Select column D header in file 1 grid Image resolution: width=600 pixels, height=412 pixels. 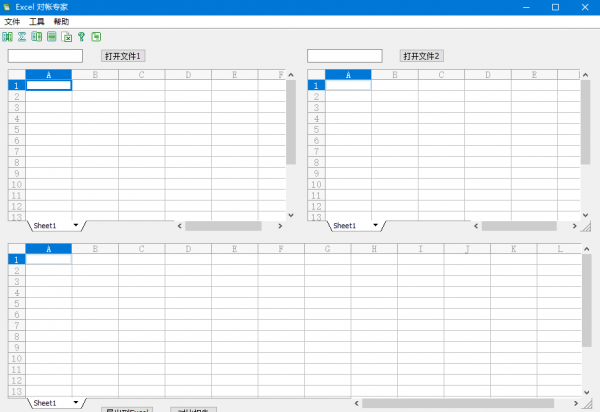[x=188, y=75]
